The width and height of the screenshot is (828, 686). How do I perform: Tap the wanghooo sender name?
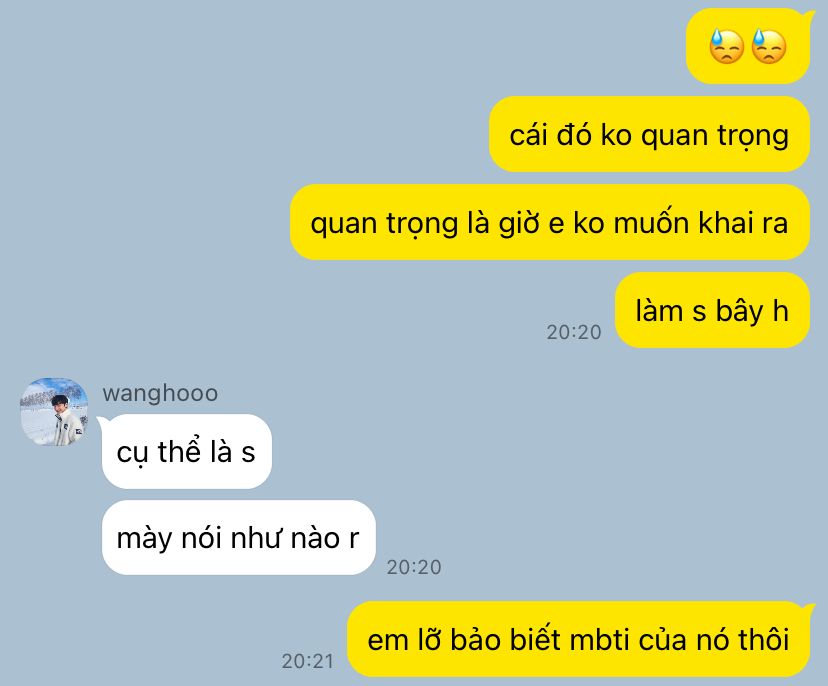(x=161, y=393)
